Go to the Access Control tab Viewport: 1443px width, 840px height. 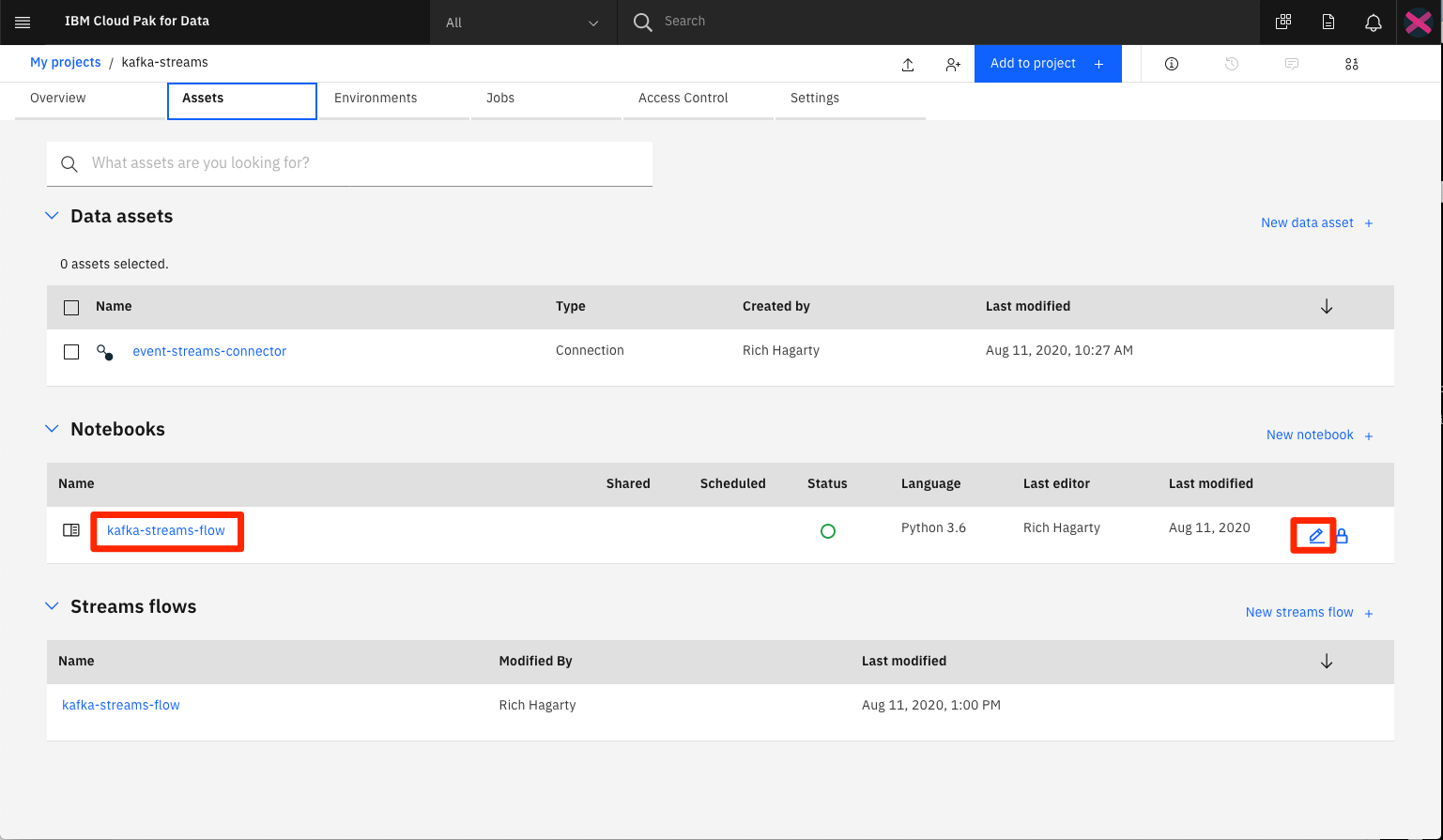pyautogui.click(x=698, y=99)
